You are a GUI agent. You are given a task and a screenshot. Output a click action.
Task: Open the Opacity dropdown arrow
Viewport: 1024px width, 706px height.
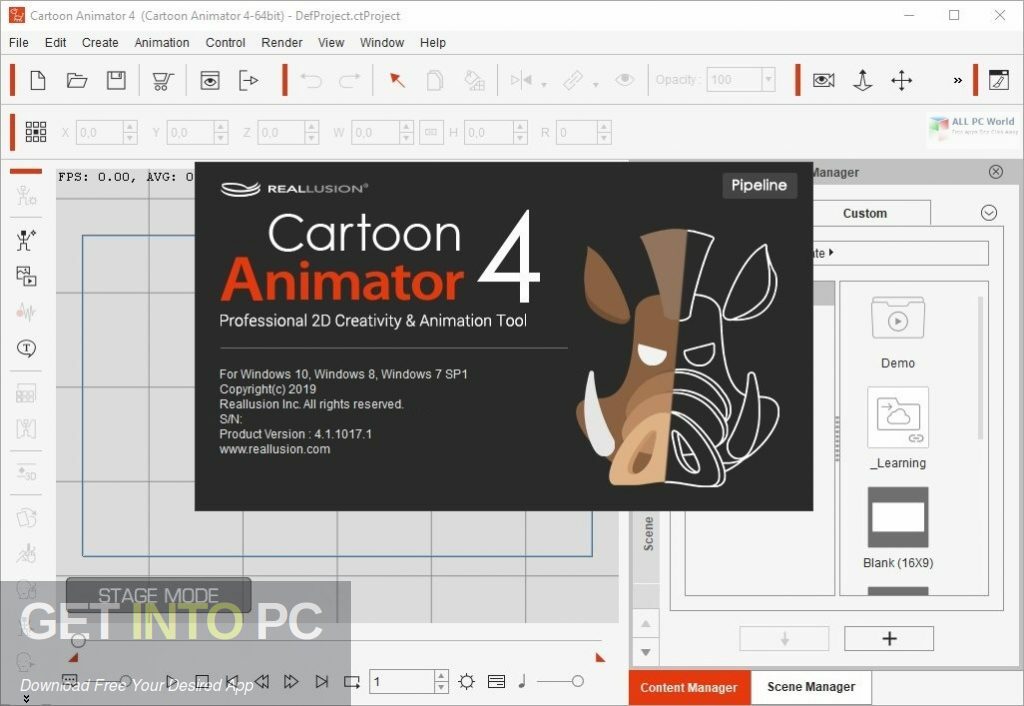pos(768,80)
